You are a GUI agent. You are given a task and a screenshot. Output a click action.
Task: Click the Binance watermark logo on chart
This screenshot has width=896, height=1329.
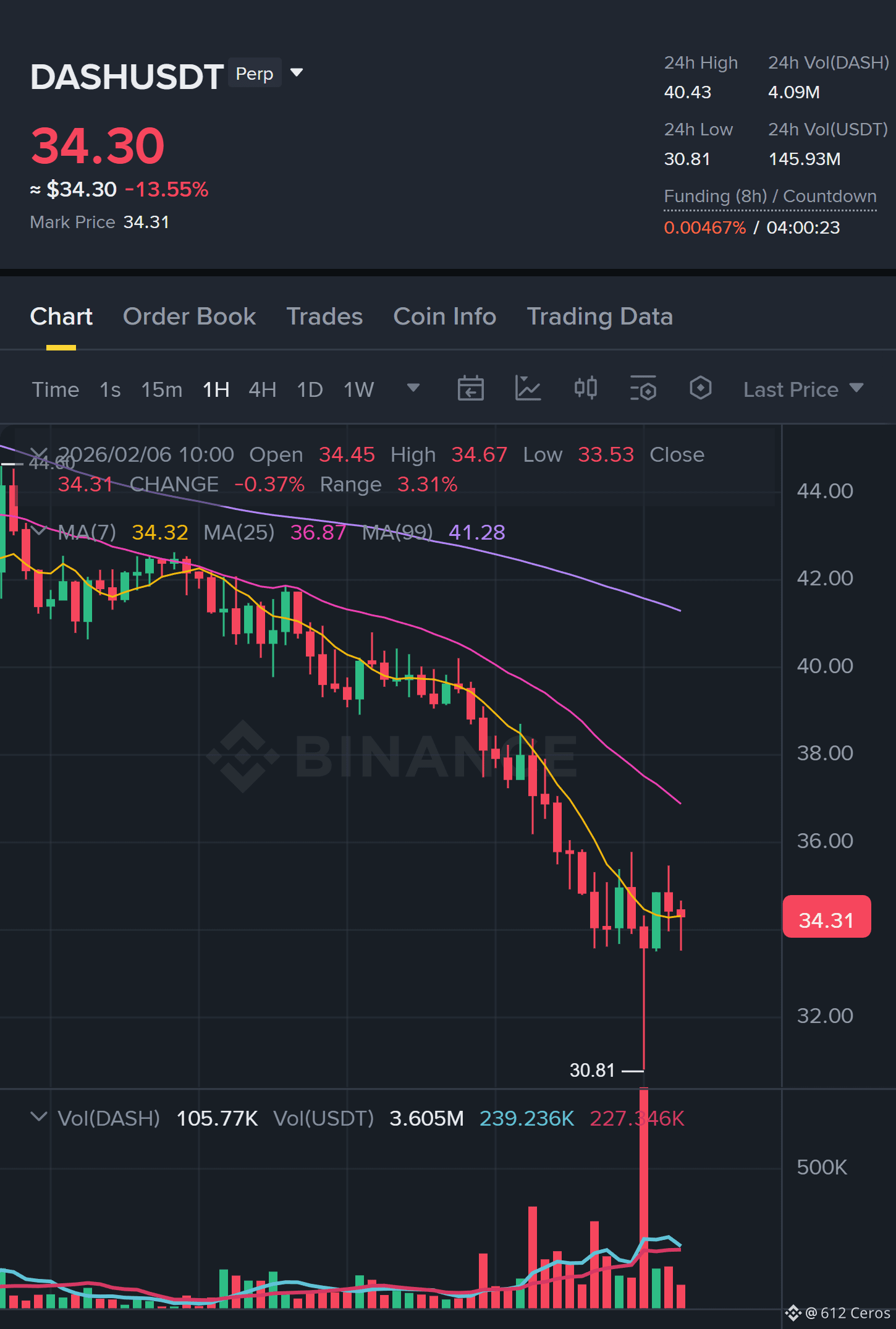click(391, 756)
